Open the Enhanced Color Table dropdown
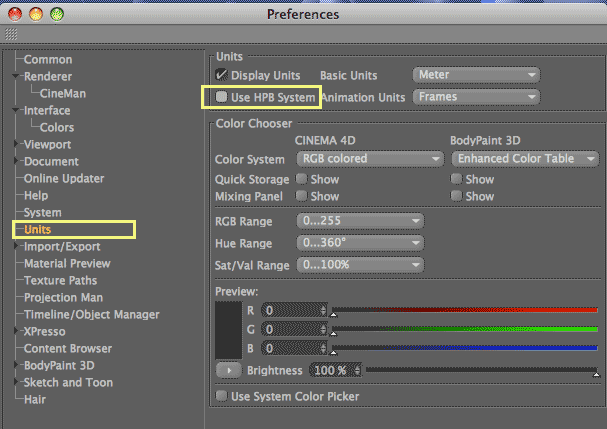This screenshot has width=607, height=429. (x=525, y=159)
